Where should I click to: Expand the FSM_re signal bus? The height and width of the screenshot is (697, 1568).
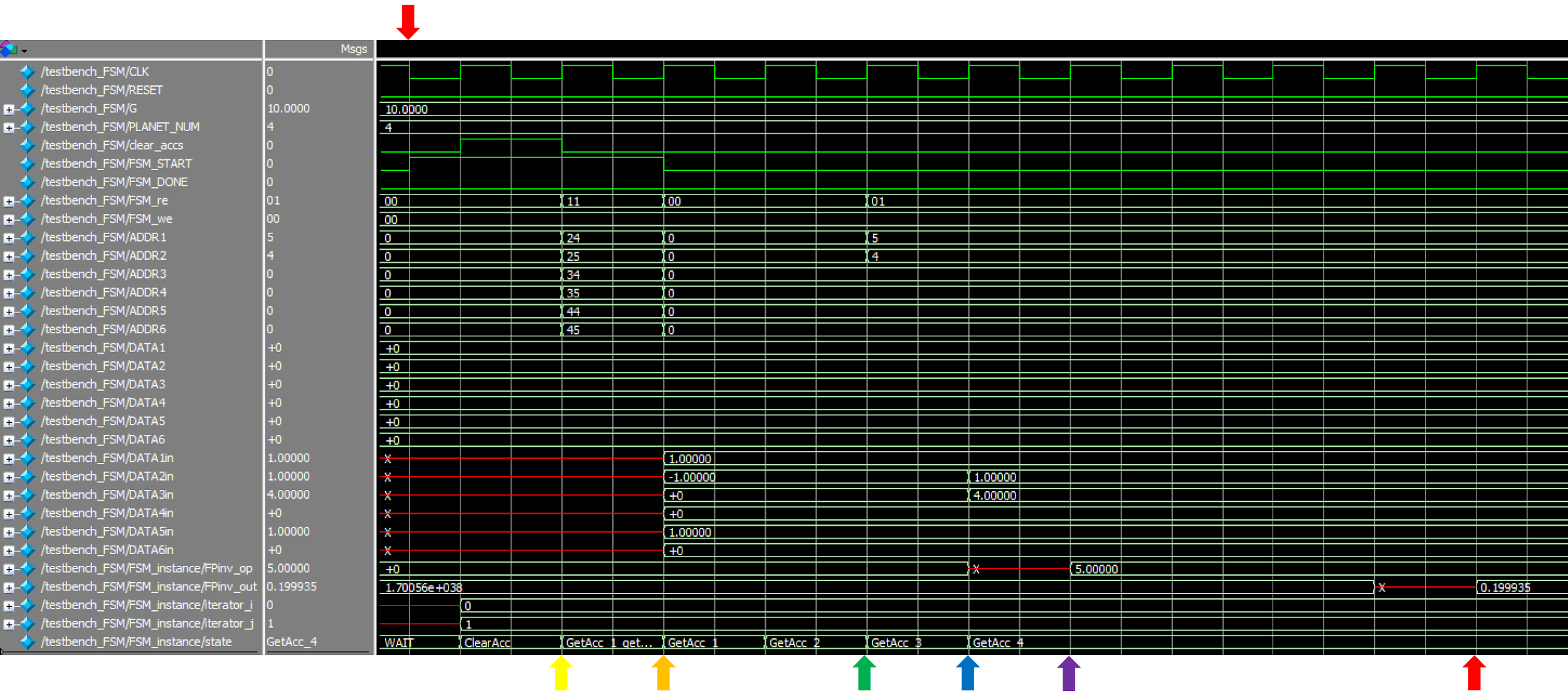click(9, 201)
